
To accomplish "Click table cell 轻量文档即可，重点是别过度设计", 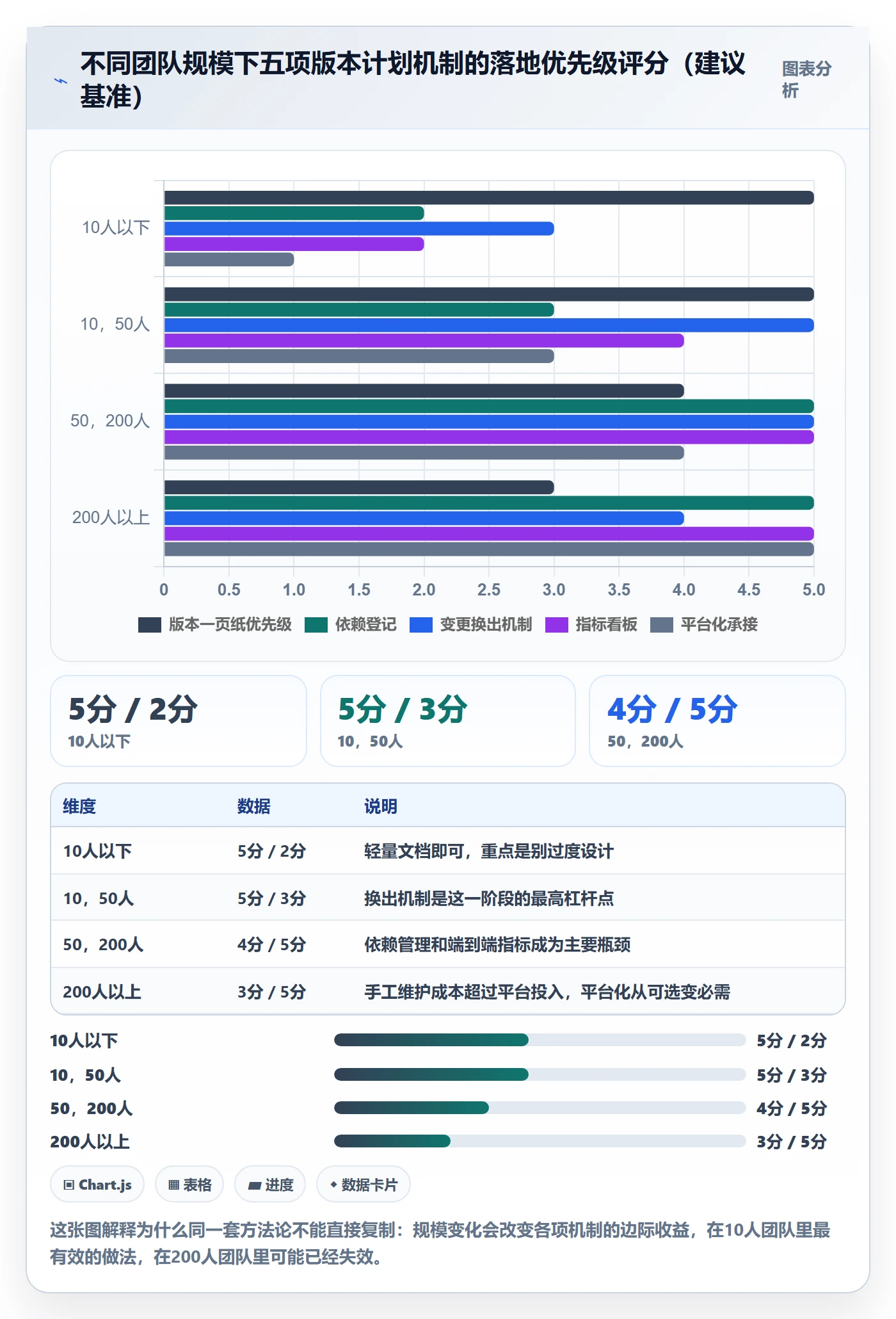I will click(x=489, y=851).
